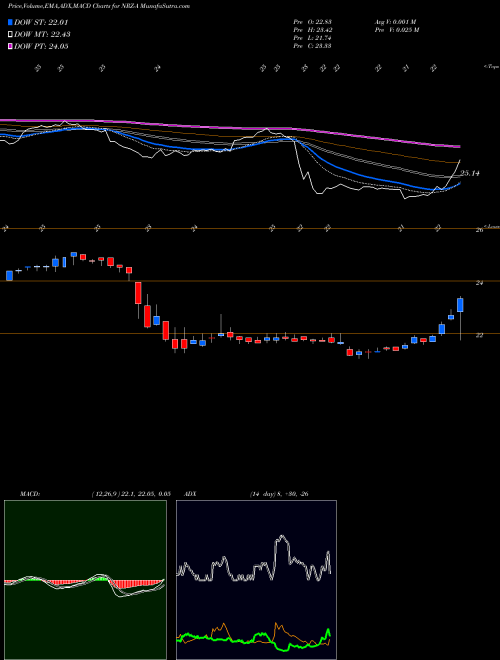Click the 'Pre C: 23.33' value
The width and height of the screenshot is (500, 660).
[312, 46]
